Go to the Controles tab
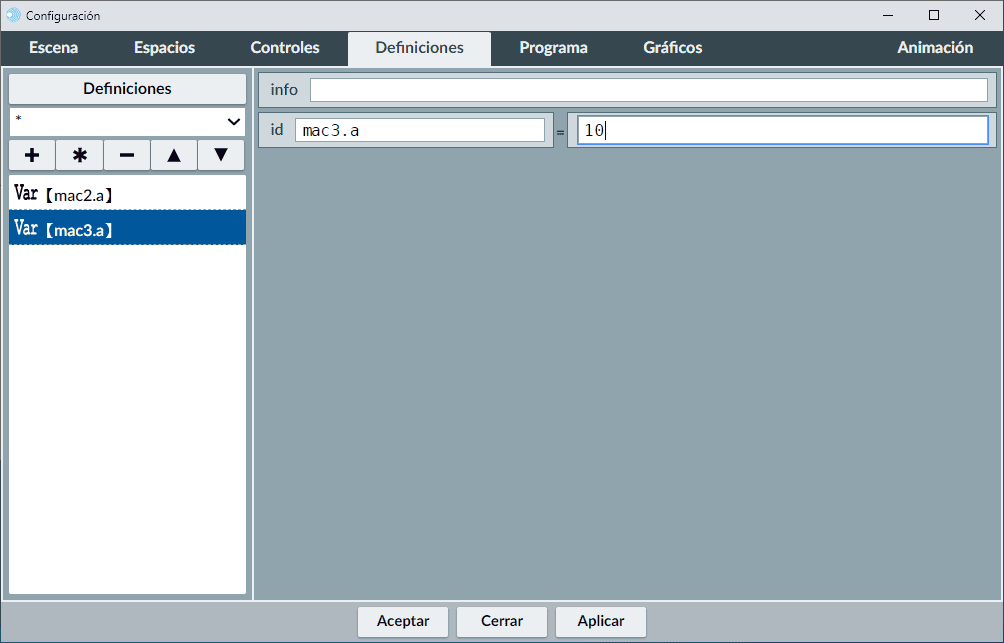Screen dimensions: 1004x643 click(x=285, y=48)
